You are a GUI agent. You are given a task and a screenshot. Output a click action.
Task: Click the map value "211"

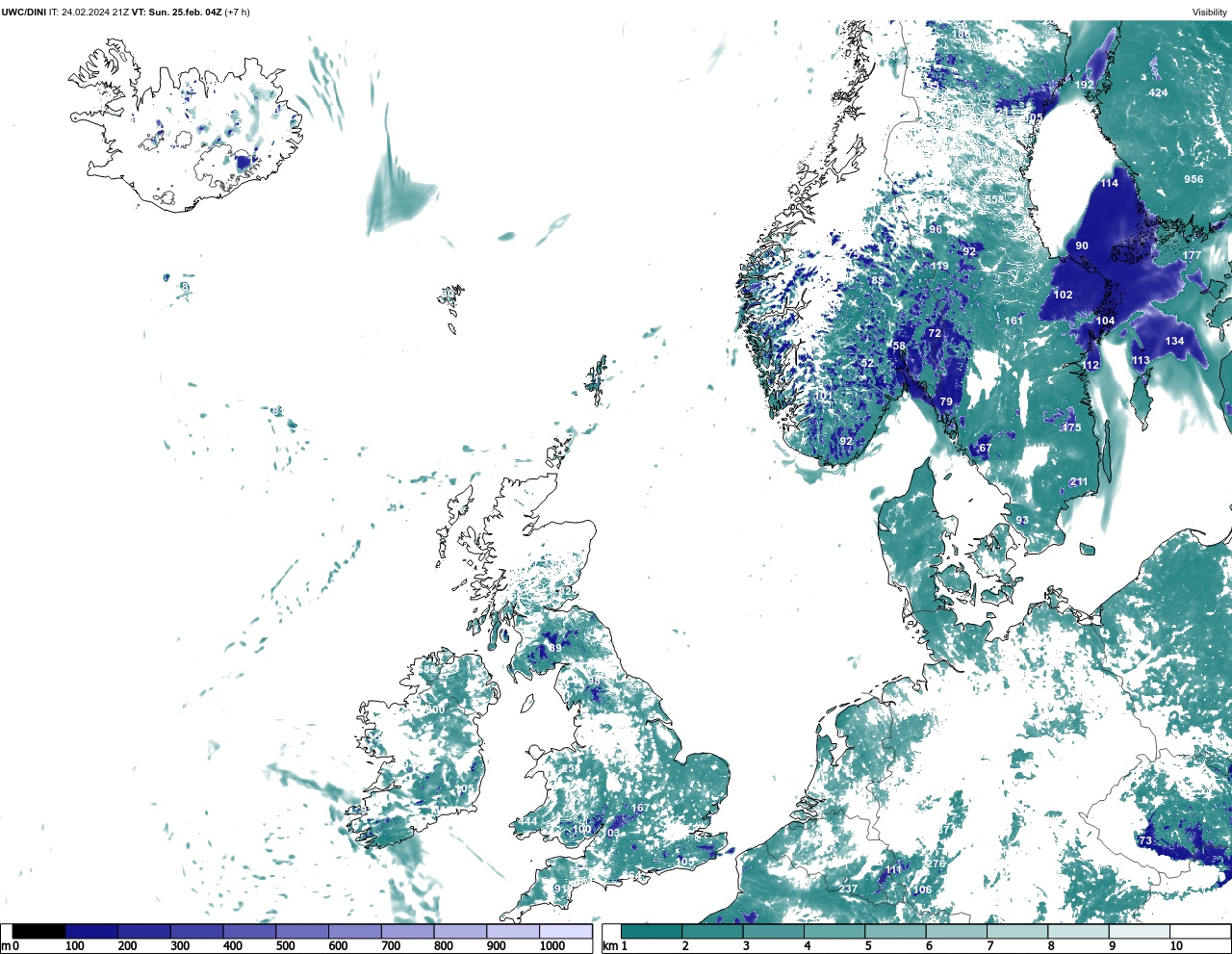point(1078,482)
